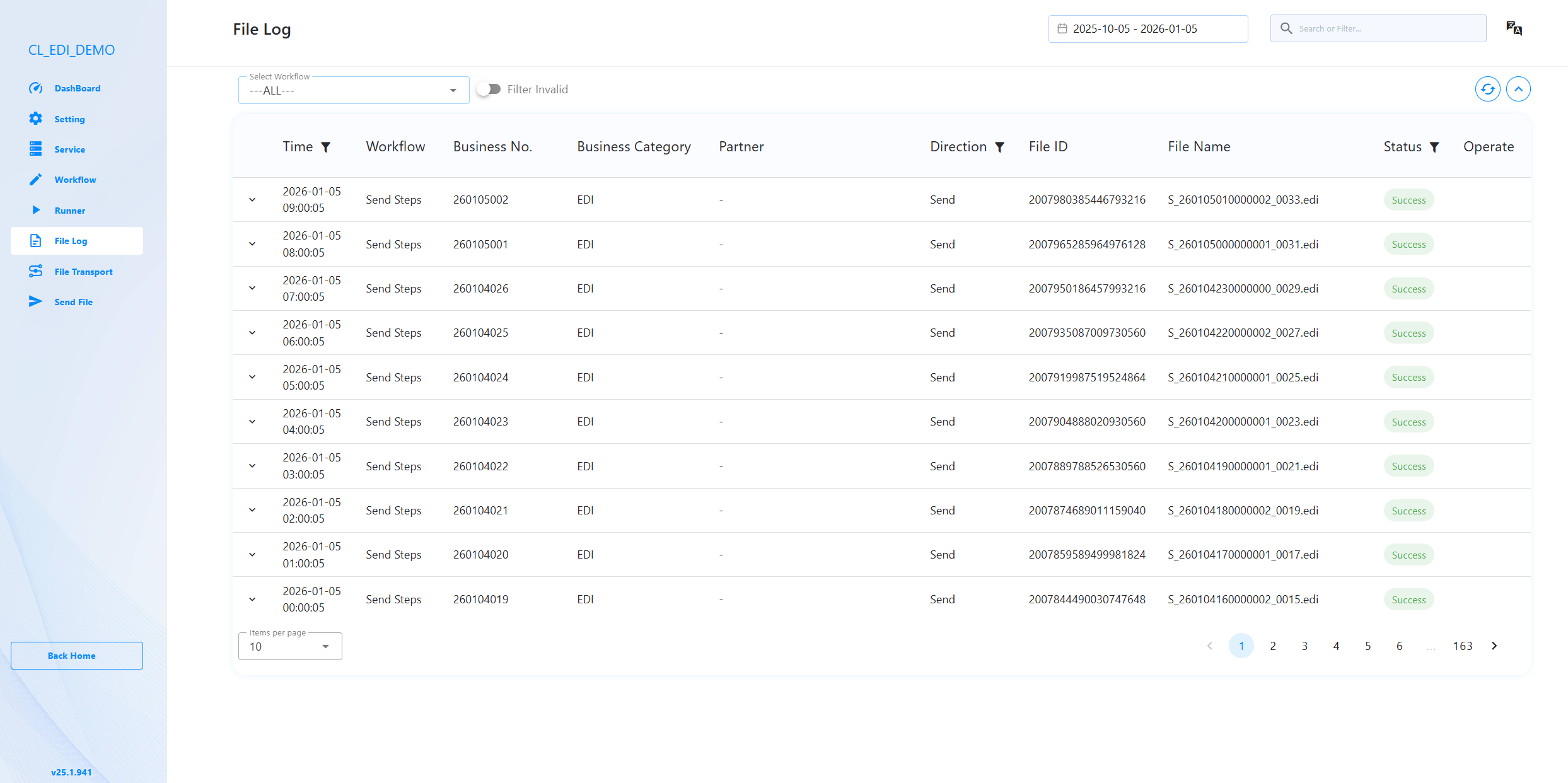
Task: Go to page 163 of results
Action: (x=1463, y=646)
